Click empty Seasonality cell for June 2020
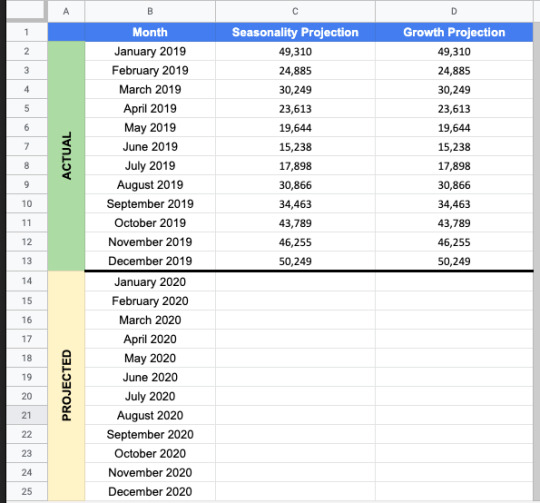The width and height of the screenshot is (540, 503). pyautogui.click(x=295, y=377)
